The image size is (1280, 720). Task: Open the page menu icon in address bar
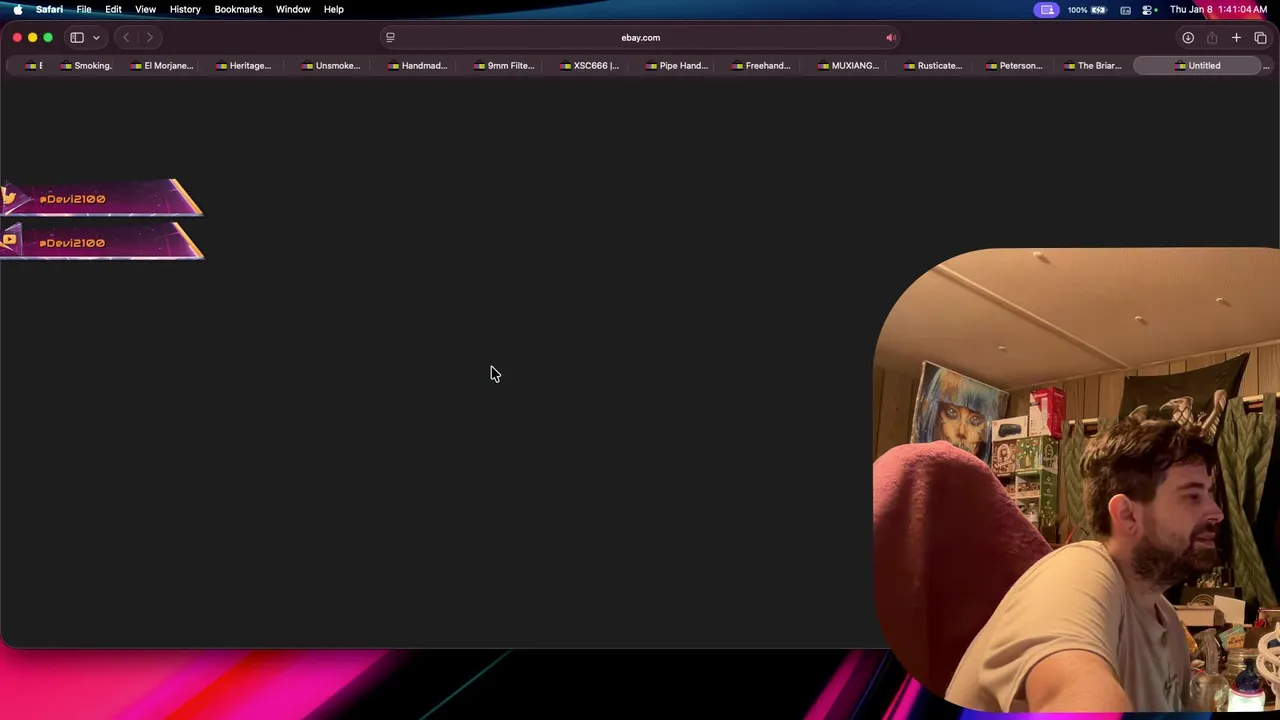pyautogui.click(x=390, y=37)
